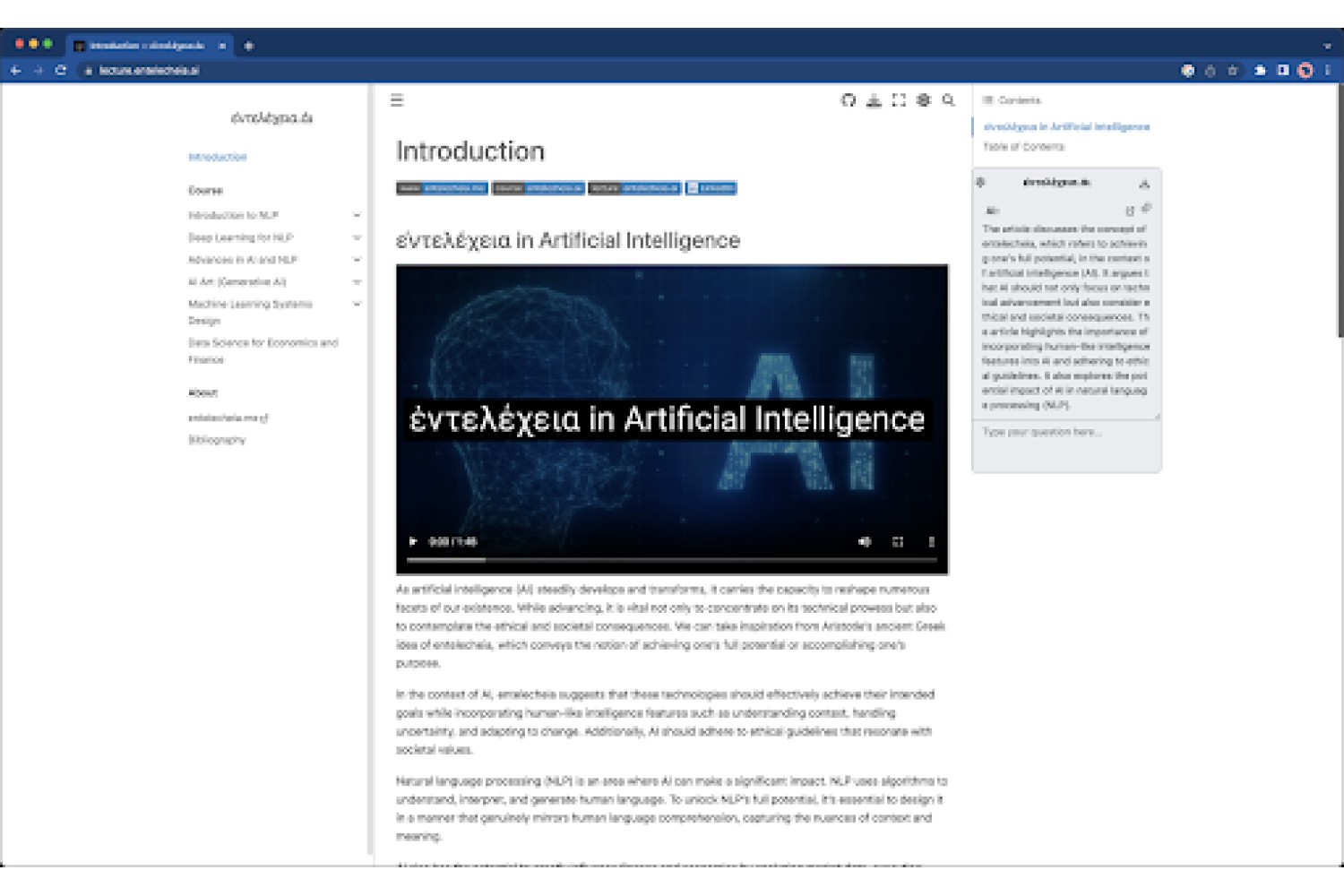Expand the Advances in AI and NLP section

[357, 260]
